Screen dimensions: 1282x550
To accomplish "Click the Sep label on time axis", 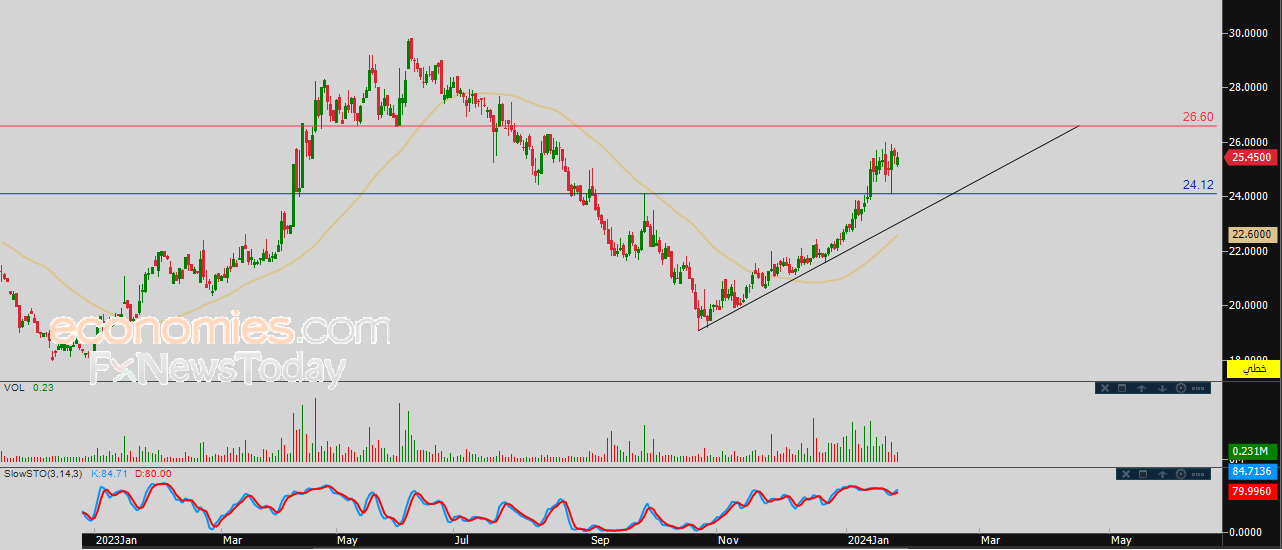I will tap(599, 540).
